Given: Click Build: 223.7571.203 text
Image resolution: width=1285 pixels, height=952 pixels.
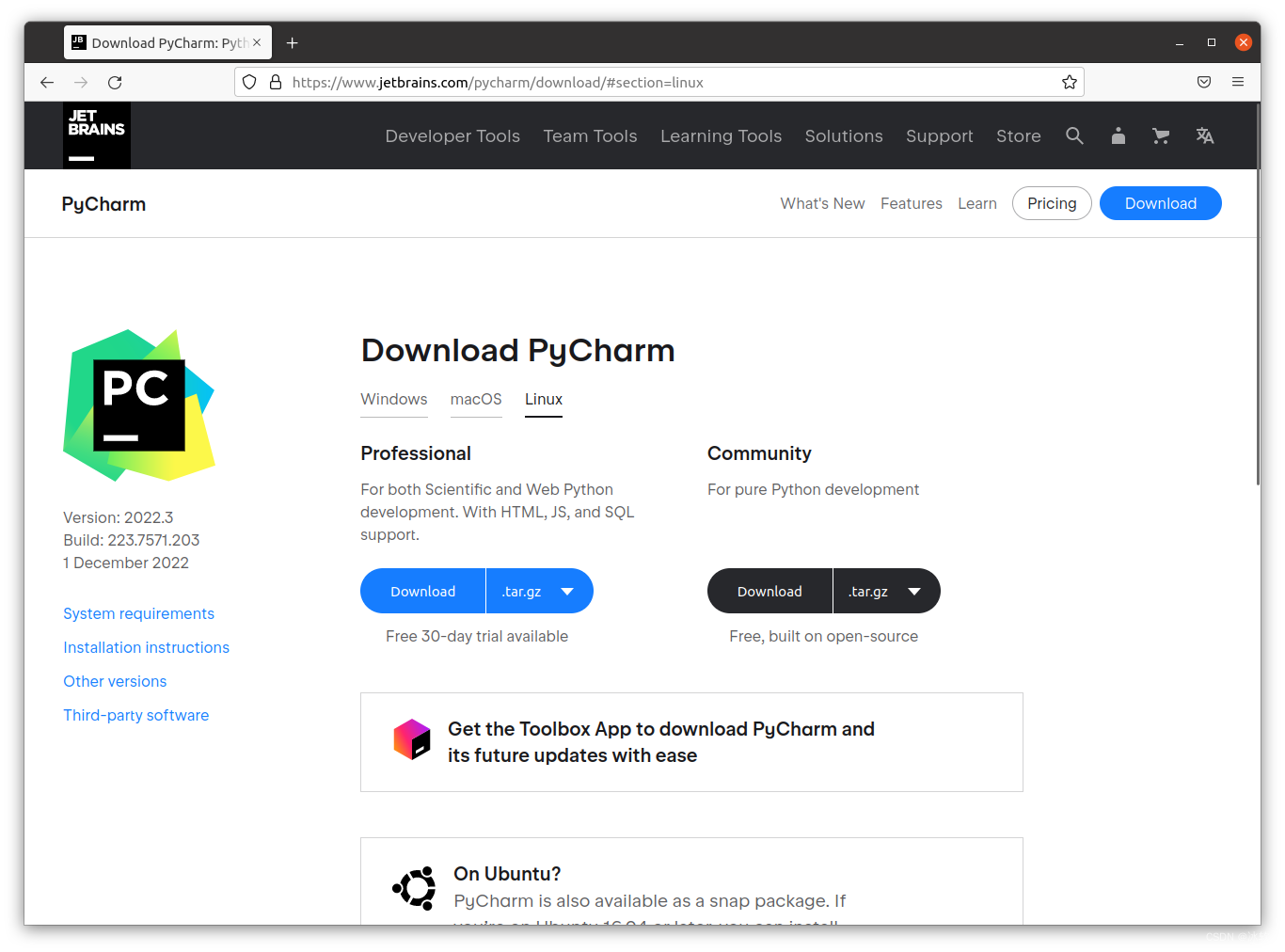Looking at the screenshot, I should click(x=132, y=540).
